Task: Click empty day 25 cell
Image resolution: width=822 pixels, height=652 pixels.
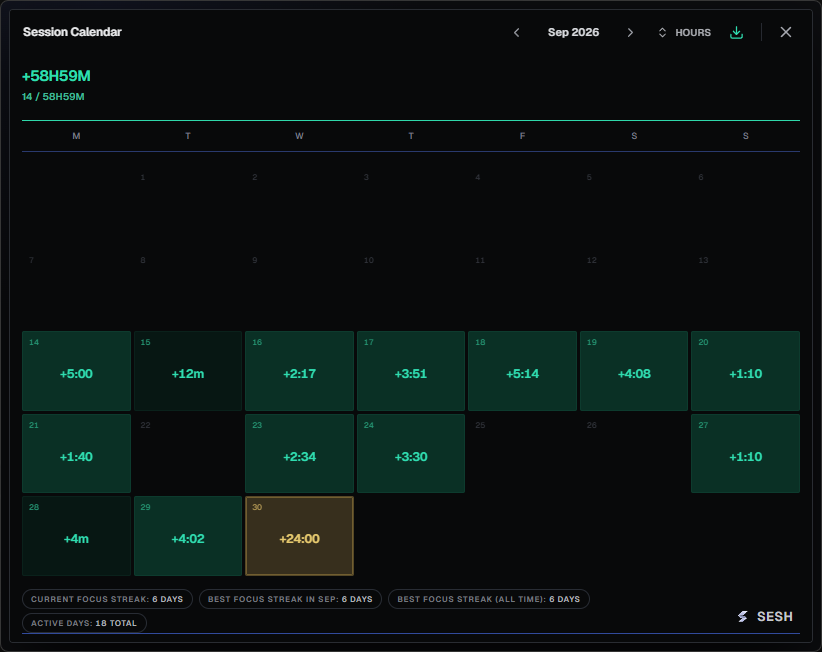Action: click(522, 453)
